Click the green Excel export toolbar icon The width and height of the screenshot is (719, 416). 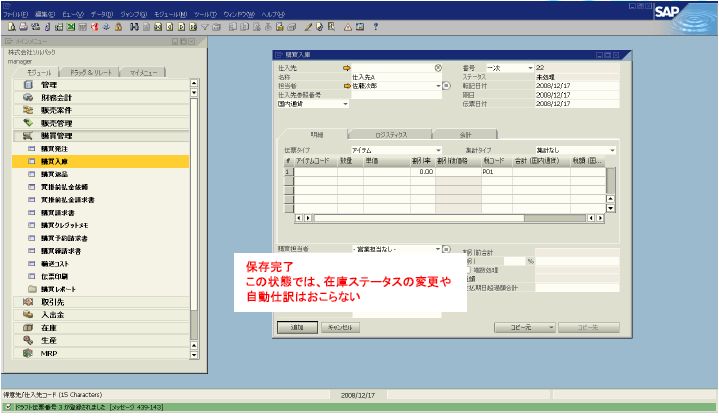point(71,27)
